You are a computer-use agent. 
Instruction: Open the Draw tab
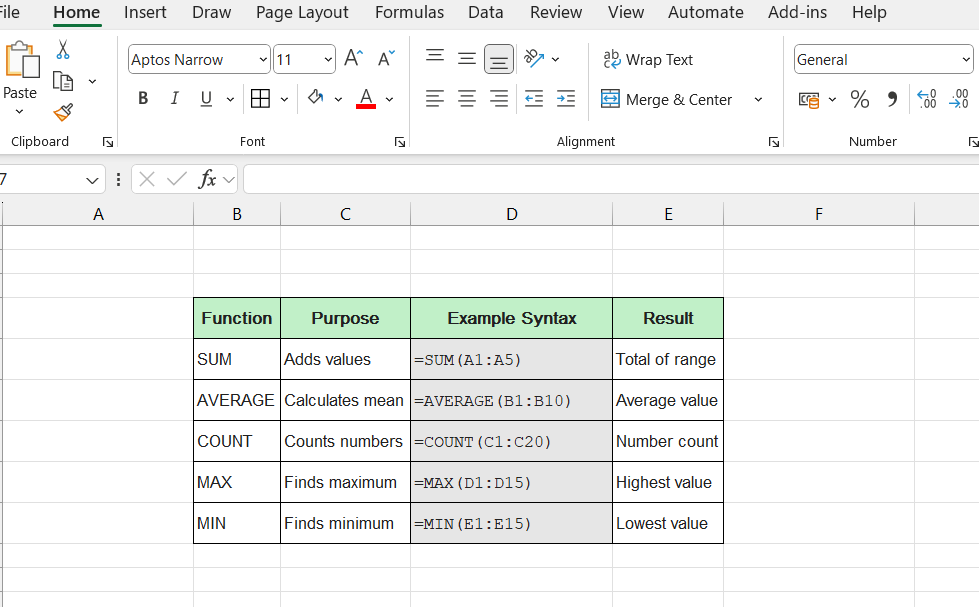(212, 12)
